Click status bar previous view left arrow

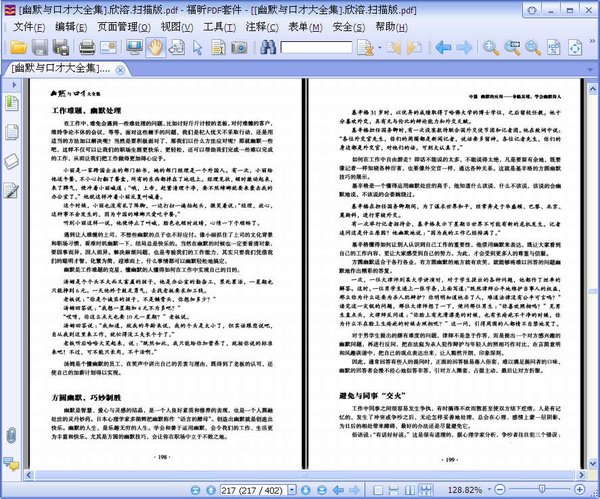[338, 490]
